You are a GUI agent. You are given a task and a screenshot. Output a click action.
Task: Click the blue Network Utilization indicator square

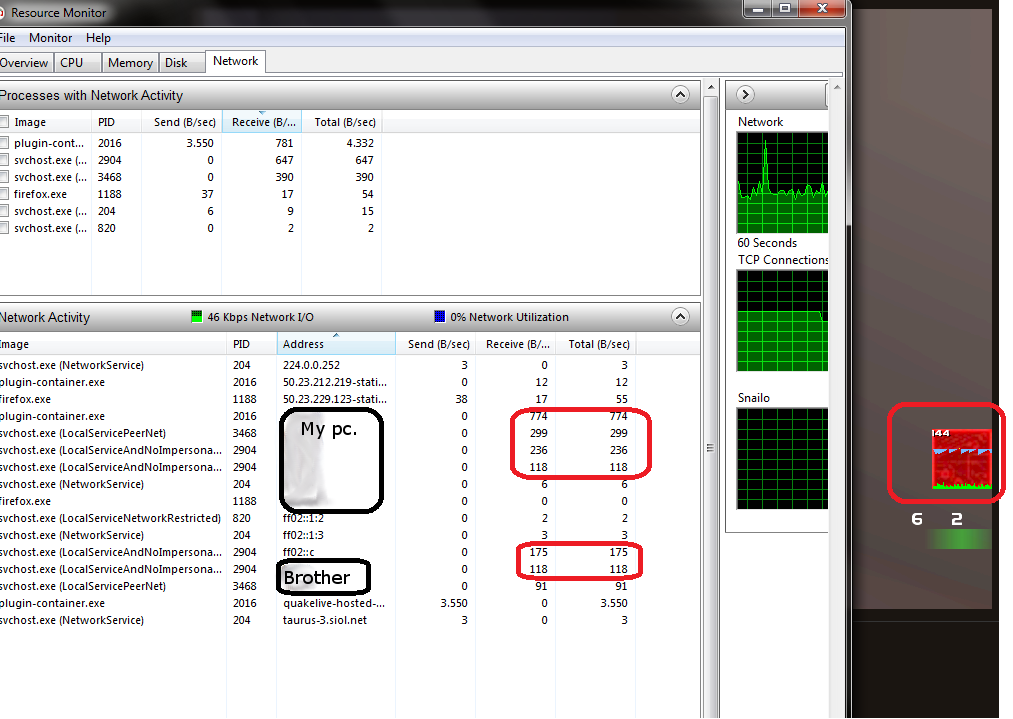[440, 317]
